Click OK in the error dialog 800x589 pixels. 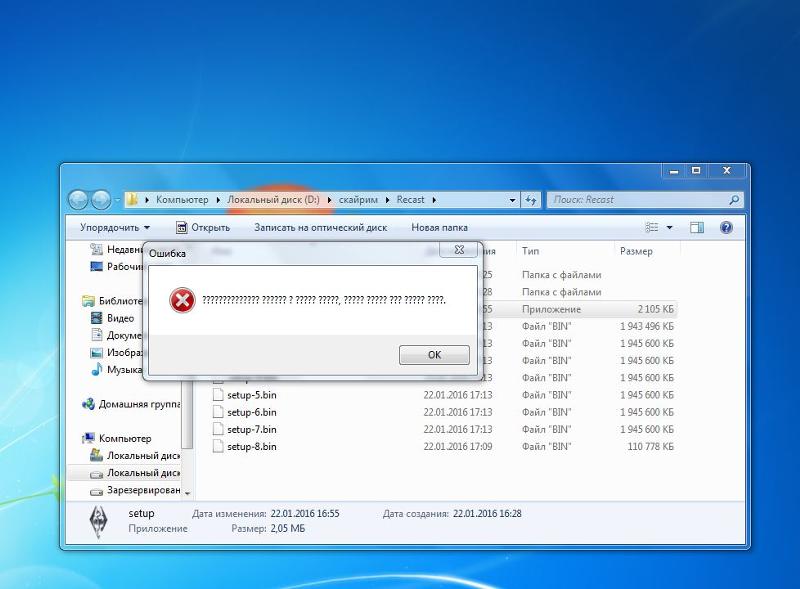(434, 355)
